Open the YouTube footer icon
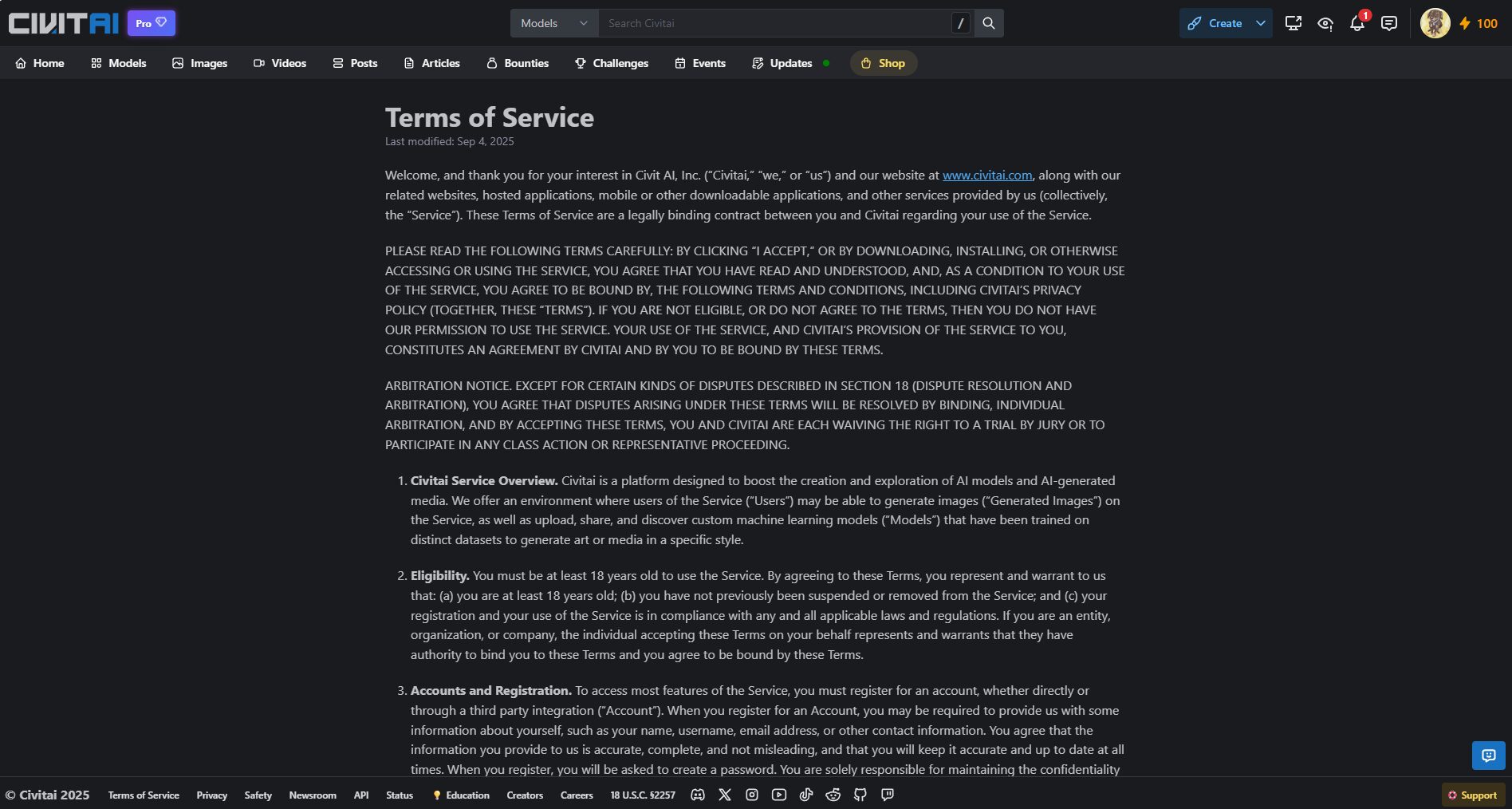 (779, 795)
